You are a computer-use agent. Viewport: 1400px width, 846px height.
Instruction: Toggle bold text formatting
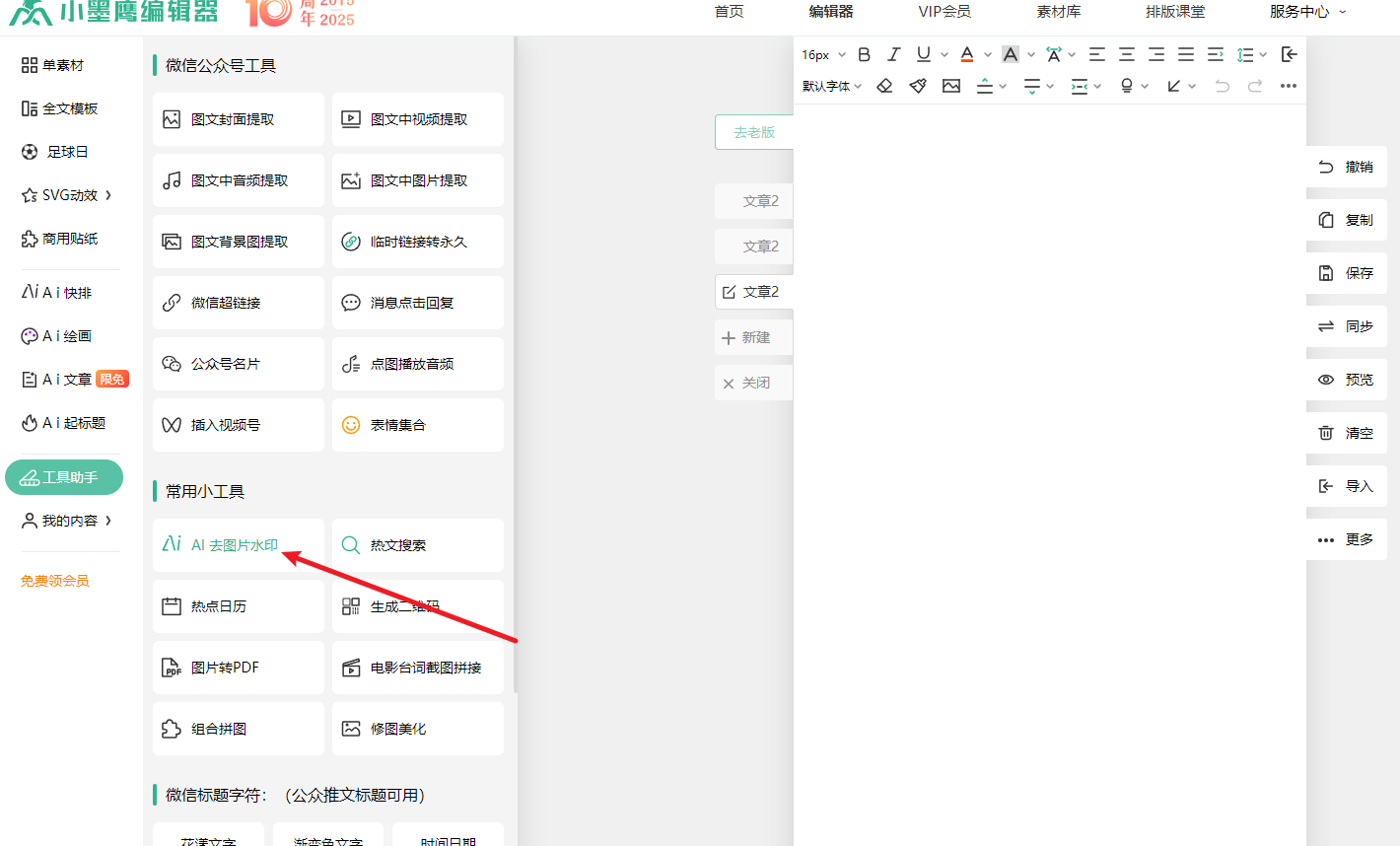pos(865,55)
